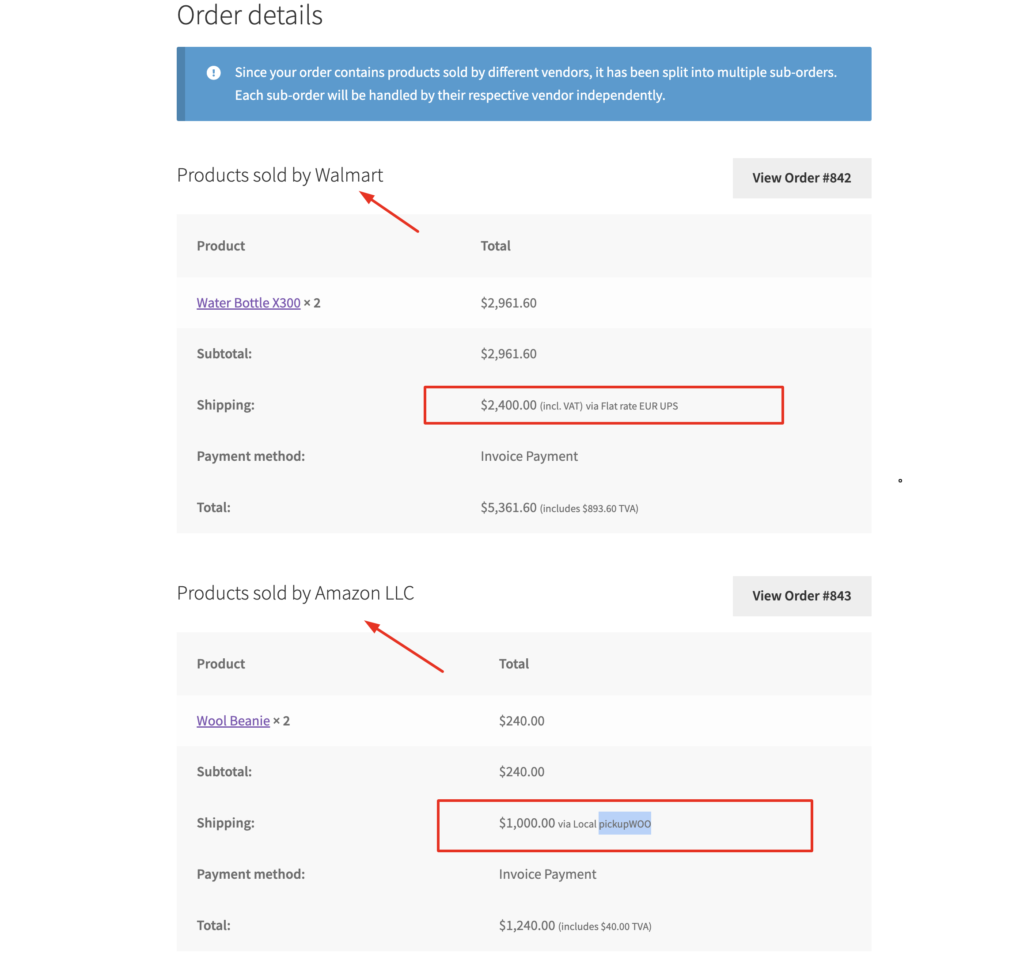
Task: Click the Amazon shipping amount $1,000.00
Action: click(x=526, y=823)
